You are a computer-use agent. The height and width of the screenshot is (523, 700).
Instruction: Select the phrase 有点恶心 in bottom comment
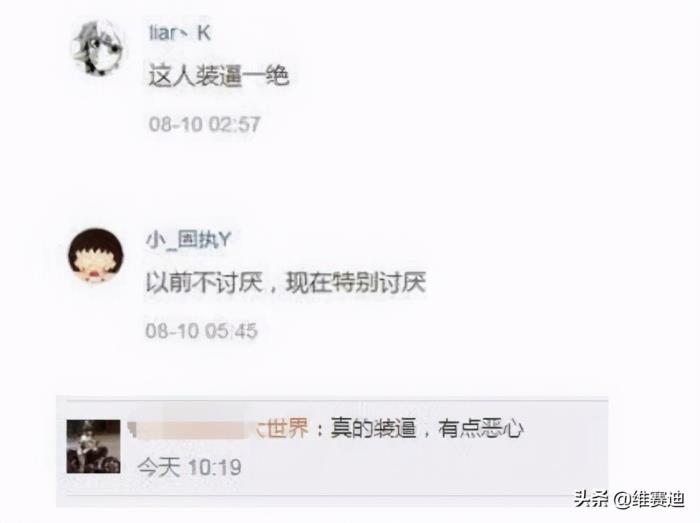click(x=481, y=429)
